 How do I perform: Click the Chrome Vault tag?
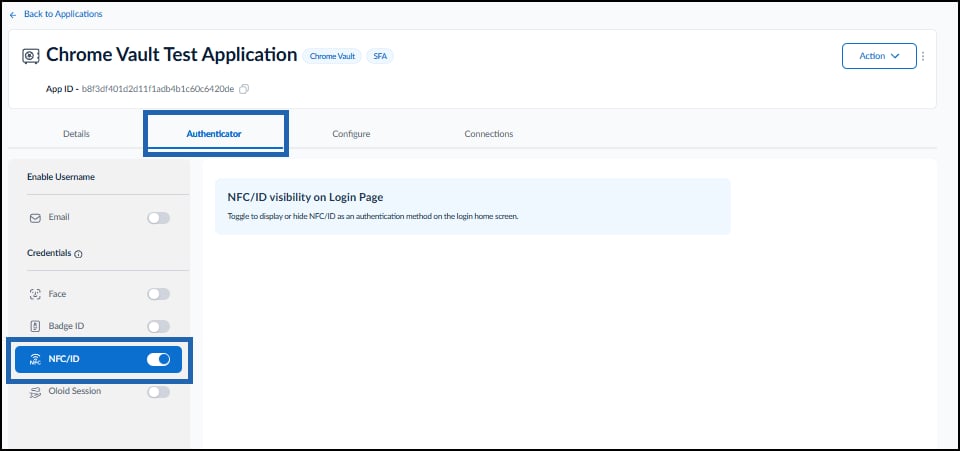tap(332, 56)
